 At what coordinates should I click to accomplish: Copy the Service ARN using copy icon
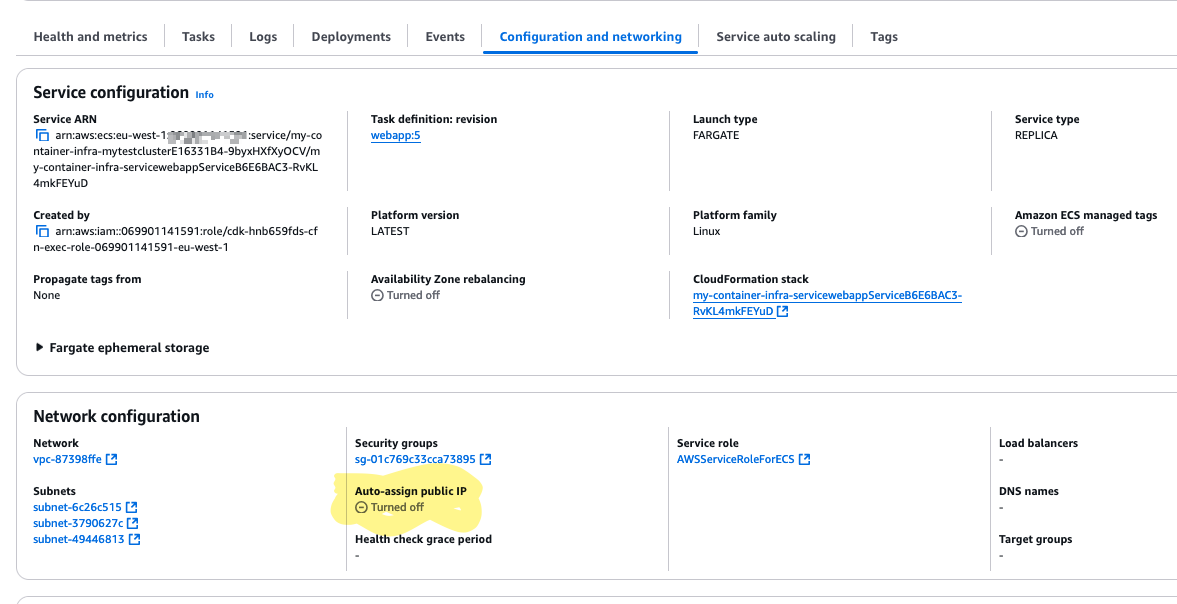tap(42, 135)
